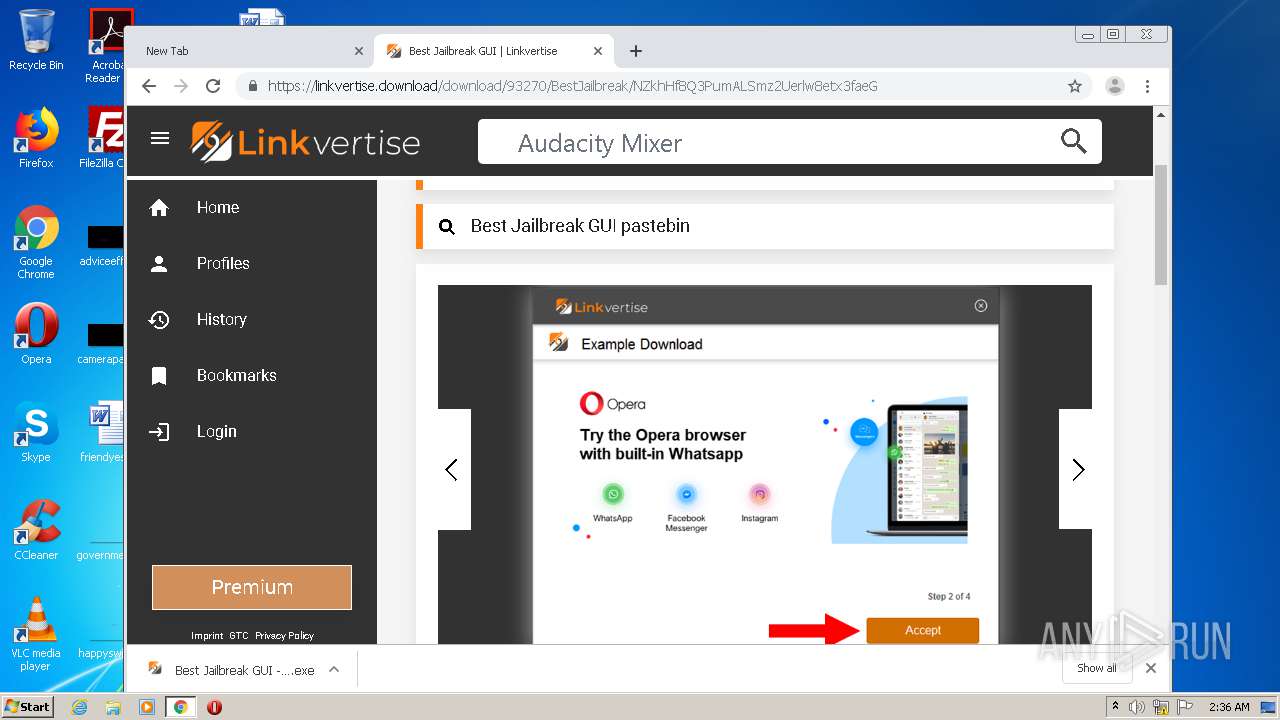1280x720 pixels.
Task: Go back with browser back arrow
Action: click(x=149, y=86)
